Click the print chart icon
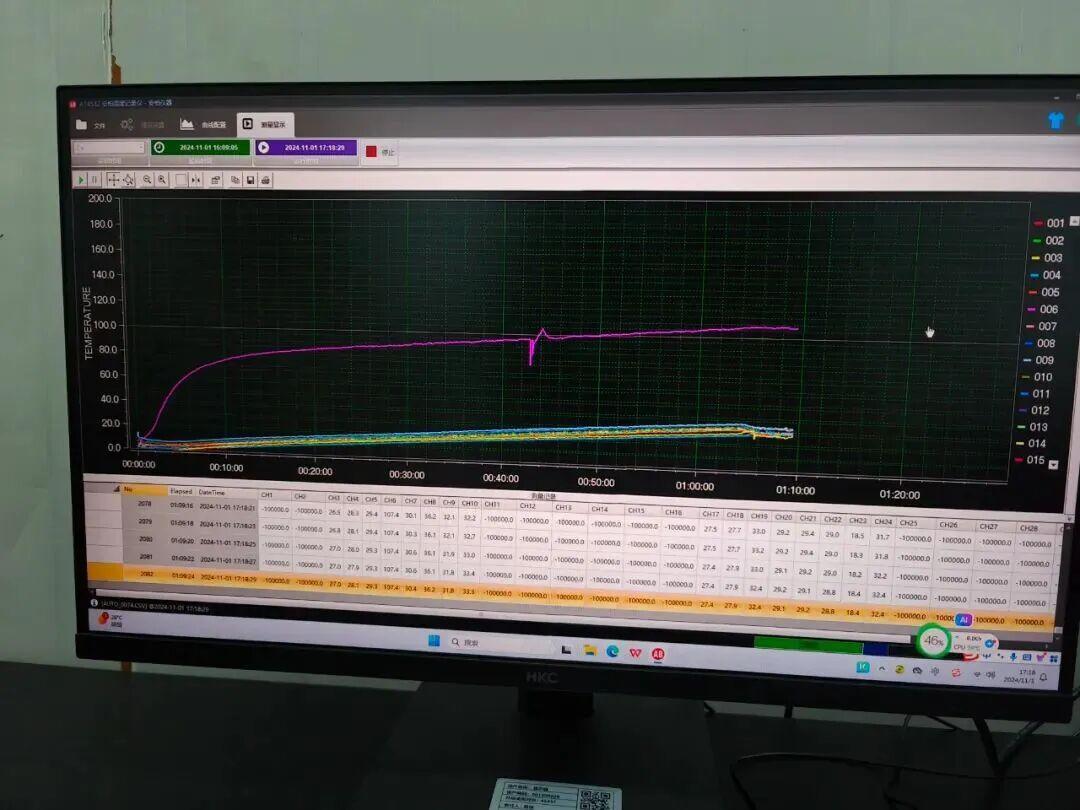 pyautogui.click(x=266, y=180)
